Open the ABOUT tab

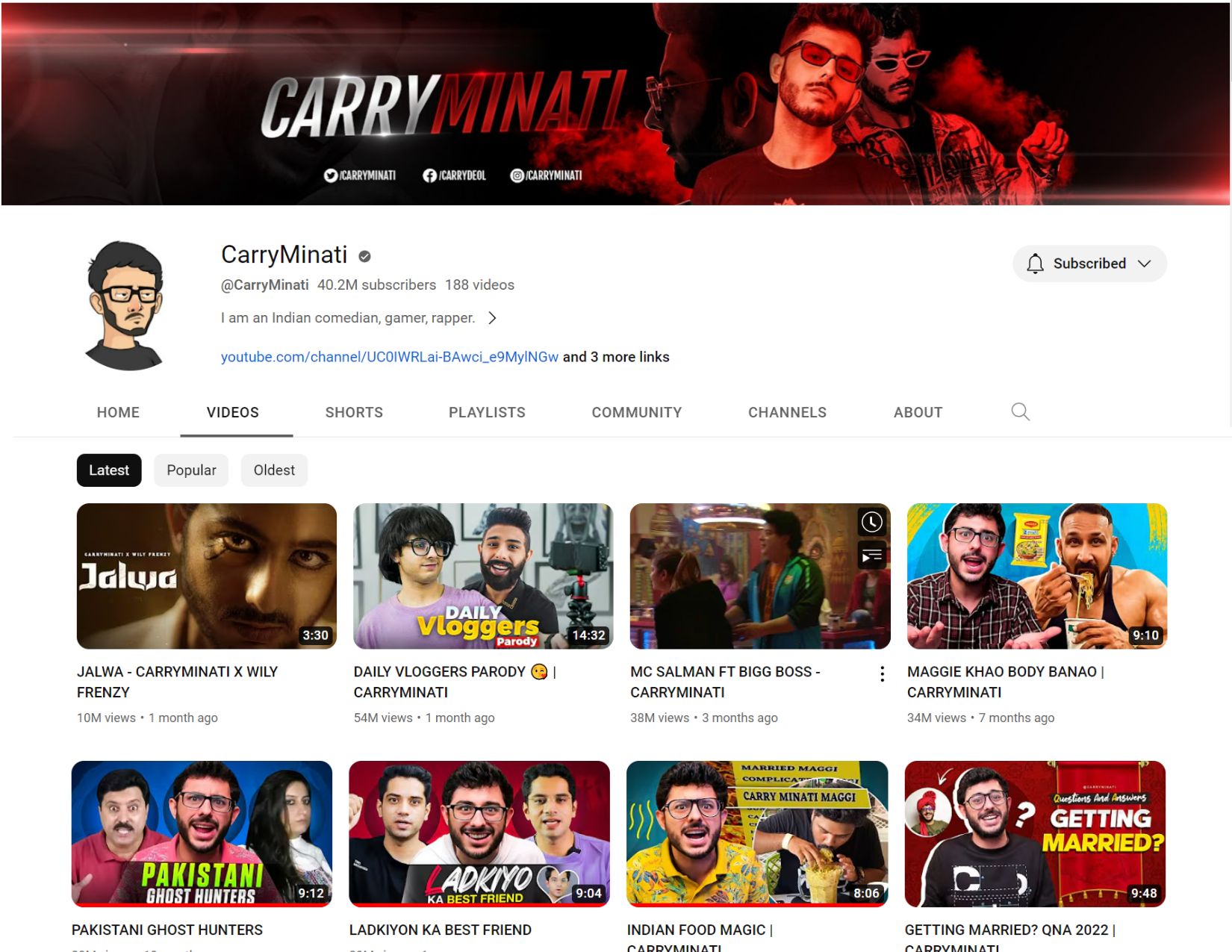[918, 412]
